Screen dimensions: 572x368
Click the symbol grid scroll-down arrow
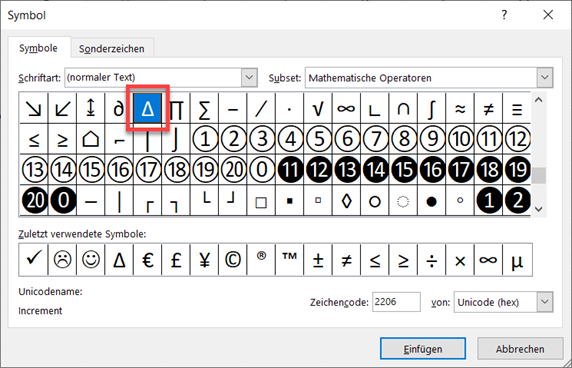click(x=538, y=209)
